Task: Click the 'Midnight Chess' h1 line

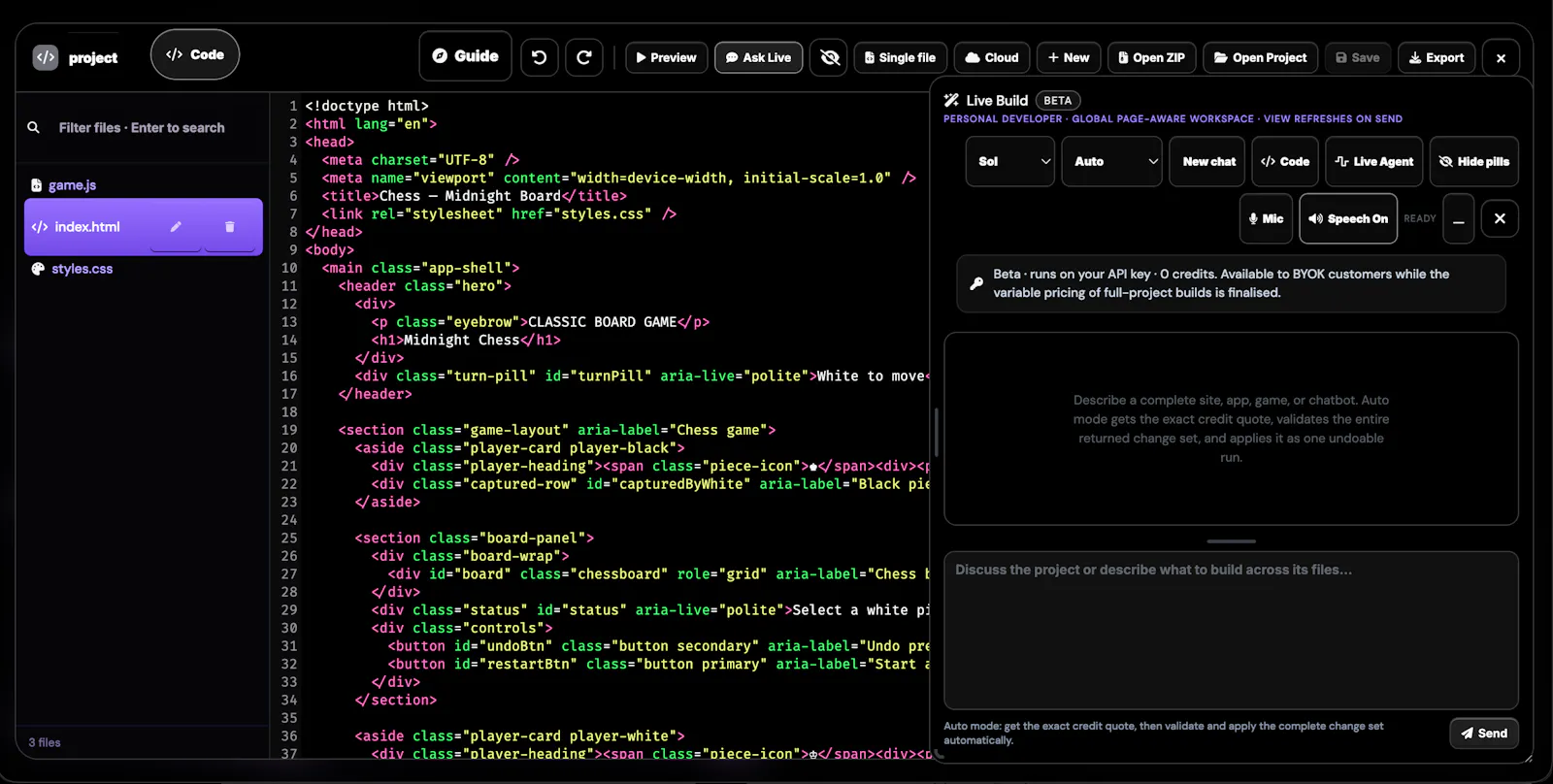Action: (466, 340)
